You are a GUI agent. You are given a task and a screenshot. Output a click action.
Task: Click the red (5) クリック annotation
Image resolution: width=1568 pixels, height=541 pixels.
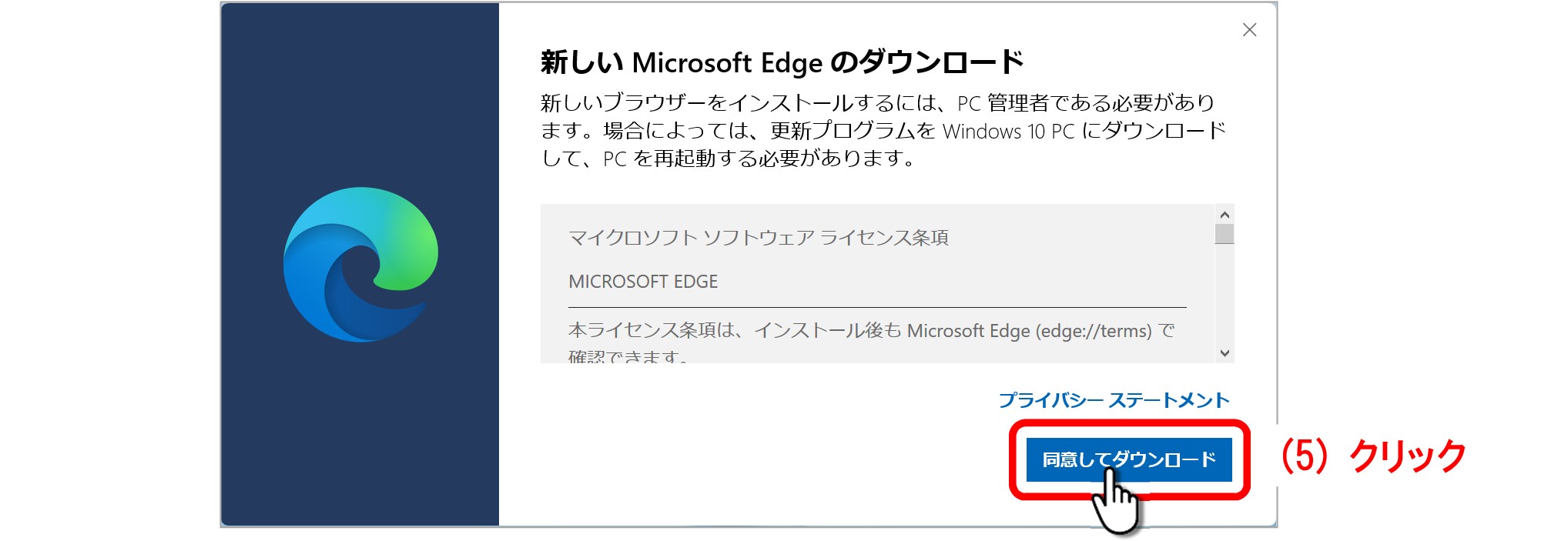pyautogui.click(x=1373, y=456)
